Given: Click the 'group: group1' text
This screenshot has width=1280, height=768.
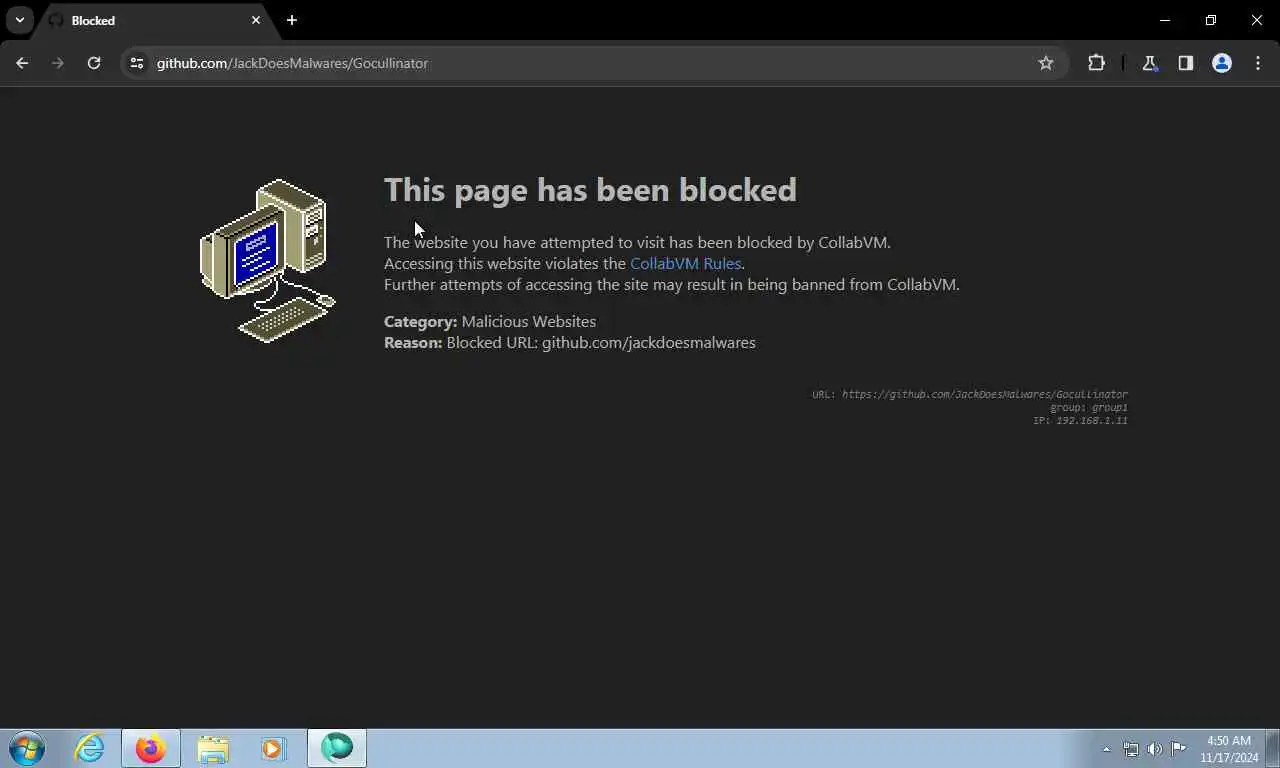Looking at the screenshot, I should point(1089,407).
